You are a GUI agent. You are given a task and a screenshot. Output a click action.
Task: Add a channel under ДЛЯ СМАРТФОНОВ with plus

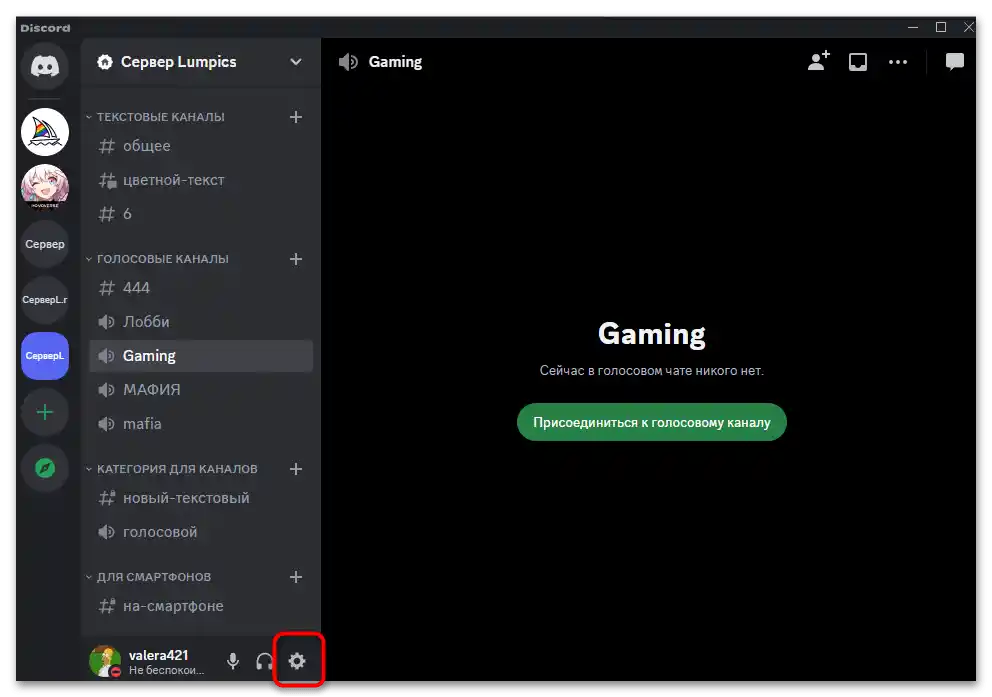point(296,577)
